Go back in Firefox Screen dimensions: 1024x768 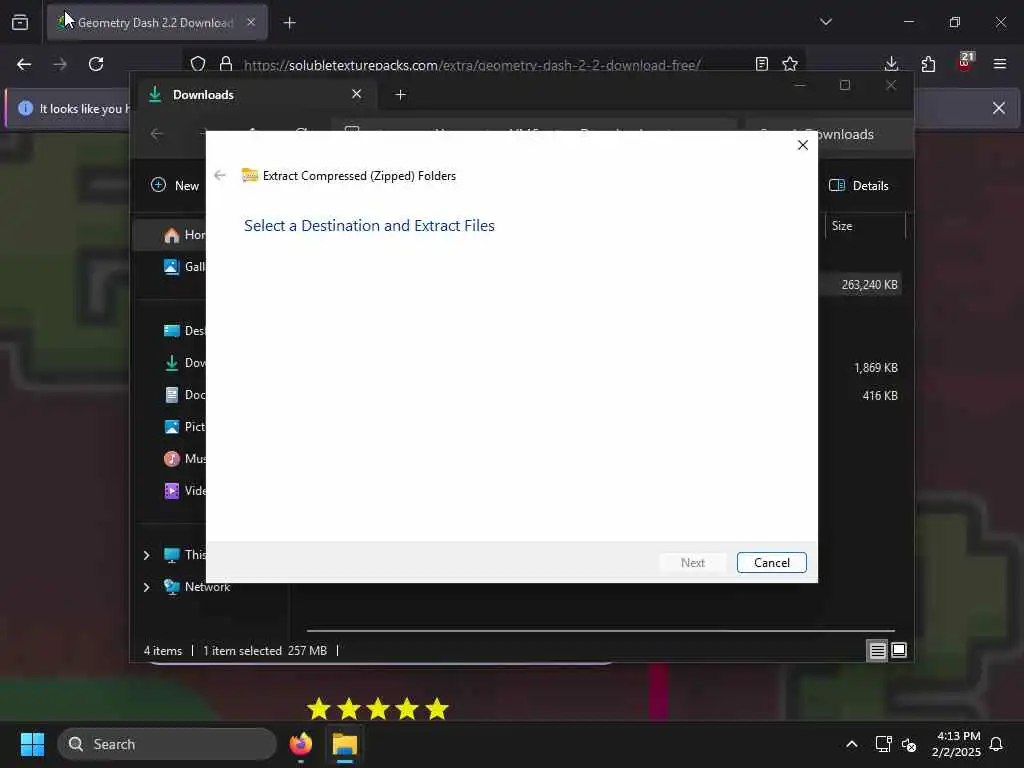tap(24, 64)
